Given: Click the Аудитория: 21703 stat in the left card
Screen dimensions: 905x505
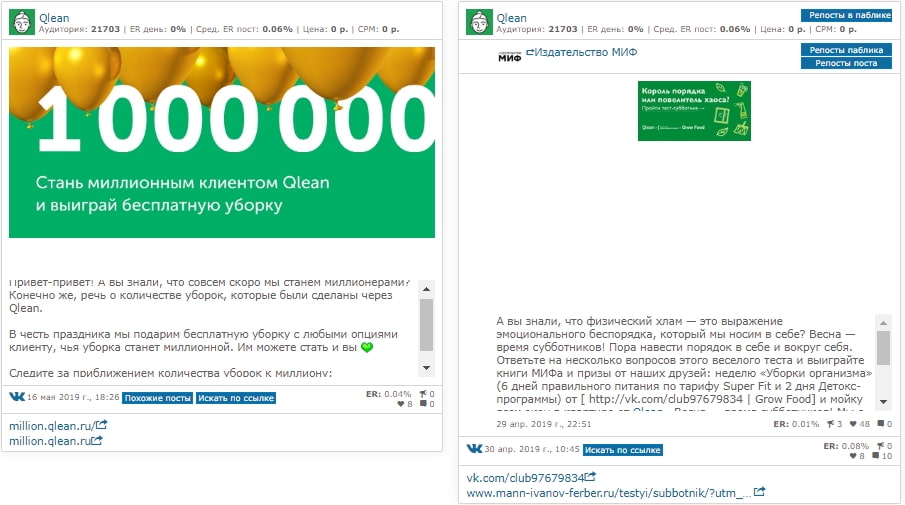Looking at the screenshot, I should 79,29.
